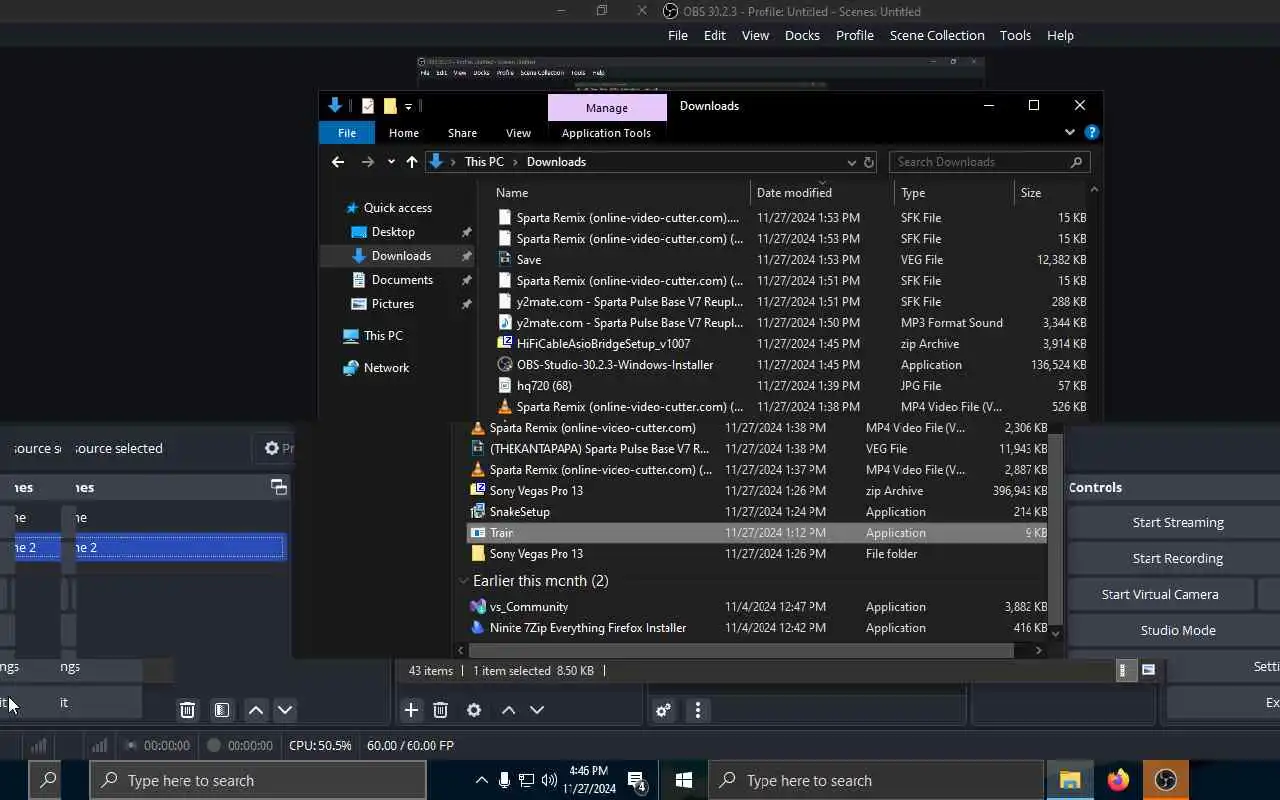Remove selected source with trash icon

(x=440, y=710)
